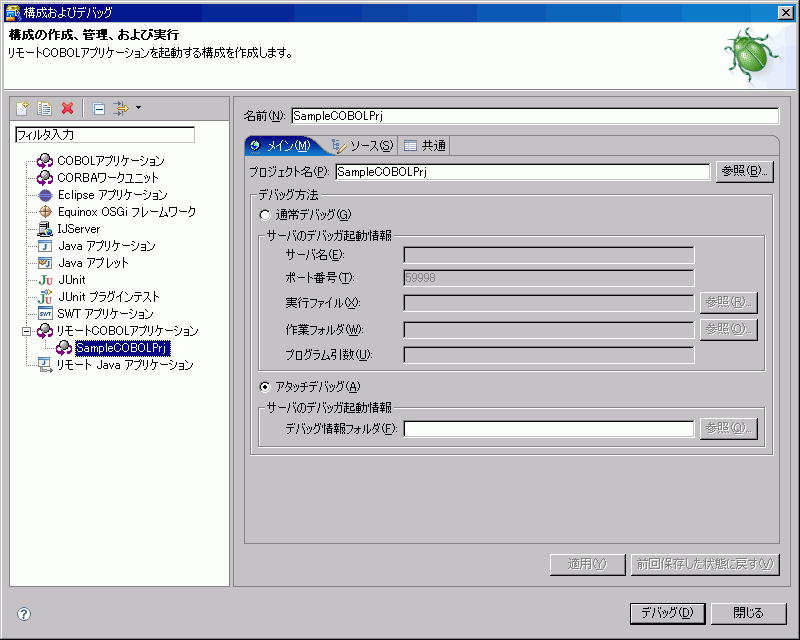Viewport: 800px width, 640px height.
Task: Click 参照(O)... button for 作業フォルダ
Action: click(729, 330)
